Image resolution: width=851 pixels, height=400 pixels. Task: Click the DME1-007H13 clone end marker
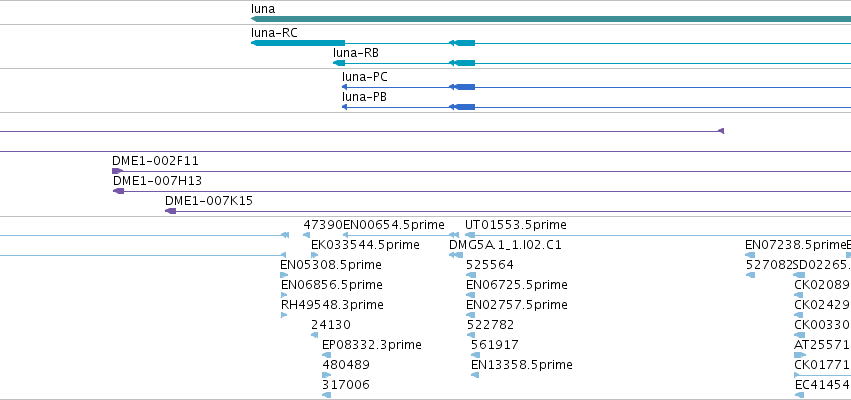point(118,191)
